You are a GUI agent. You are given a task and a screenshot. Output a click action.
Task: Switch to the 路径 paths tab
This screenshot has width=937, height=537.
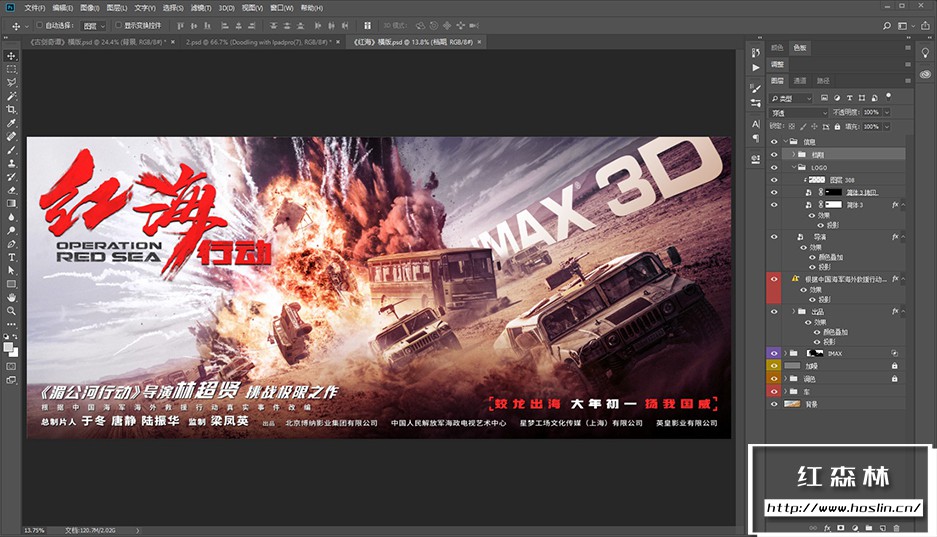coord(823,81)
